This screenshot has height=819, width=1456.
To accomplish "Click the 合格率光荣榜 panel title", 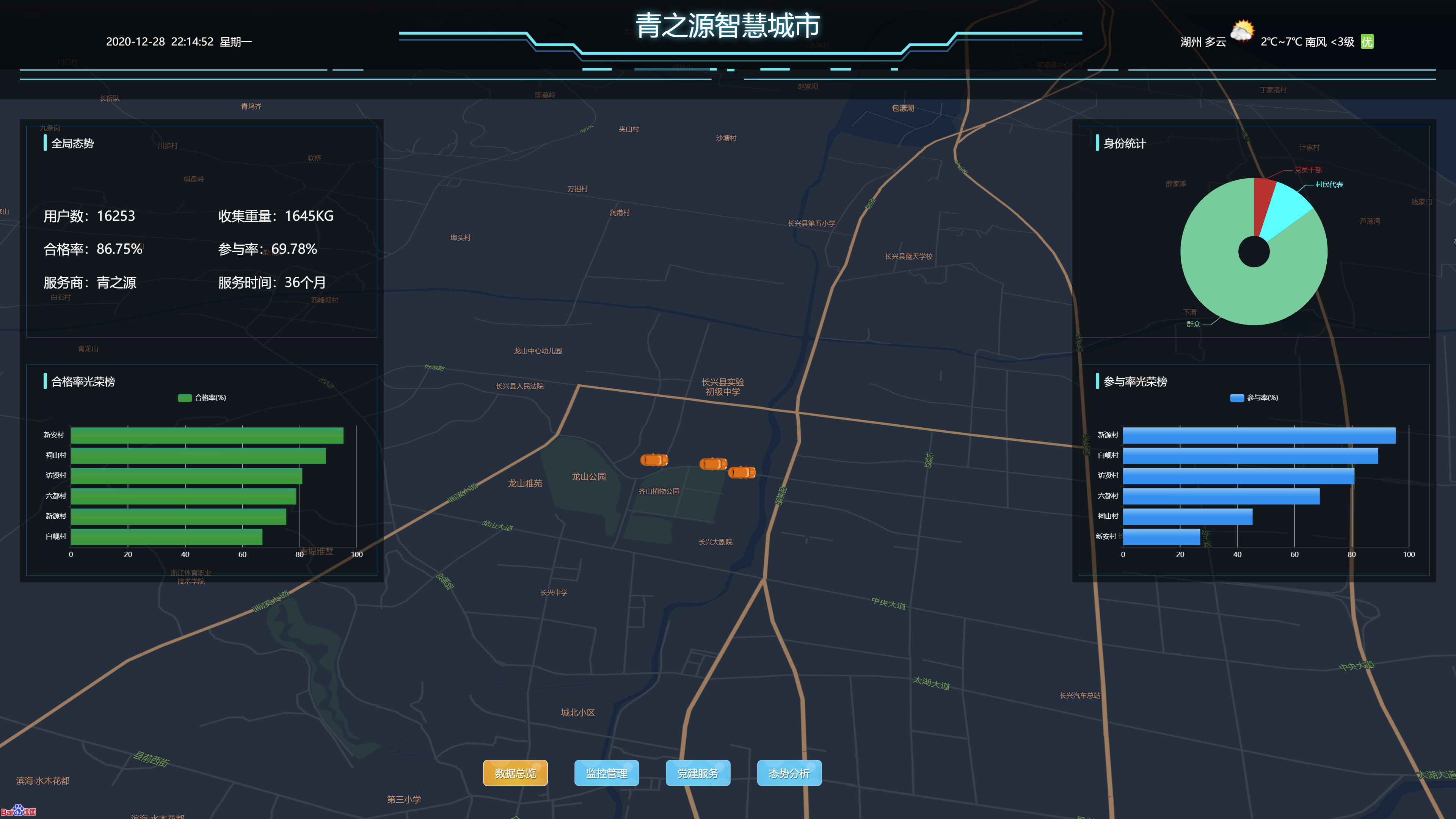I will [x=83, y=381].
